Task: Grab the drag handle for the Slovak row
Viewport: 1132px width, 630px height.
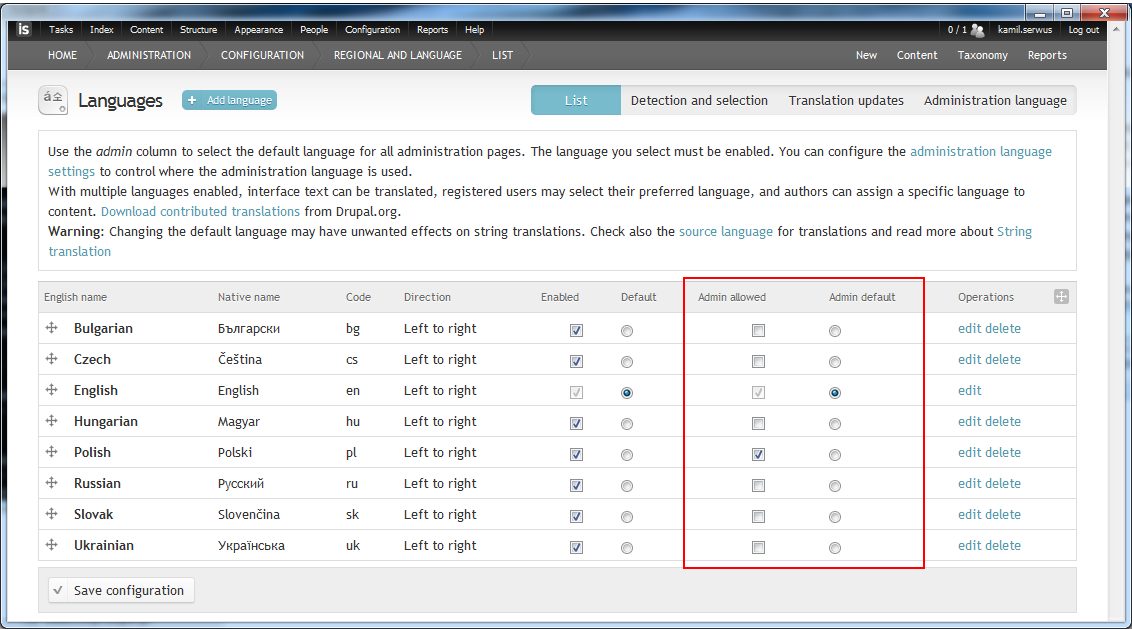Action: 52,514
